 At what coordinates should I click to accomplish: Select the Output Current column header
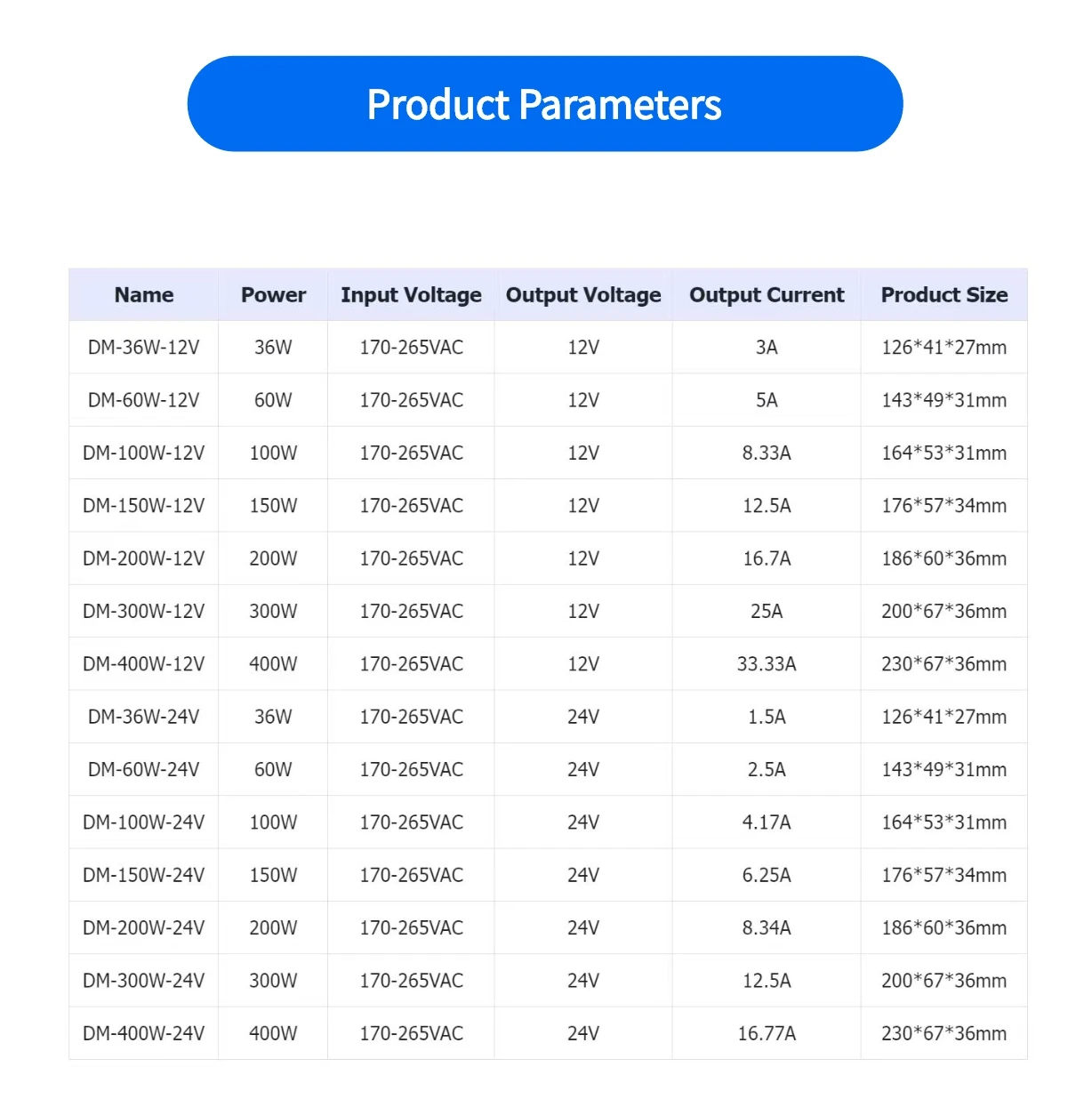767,295
